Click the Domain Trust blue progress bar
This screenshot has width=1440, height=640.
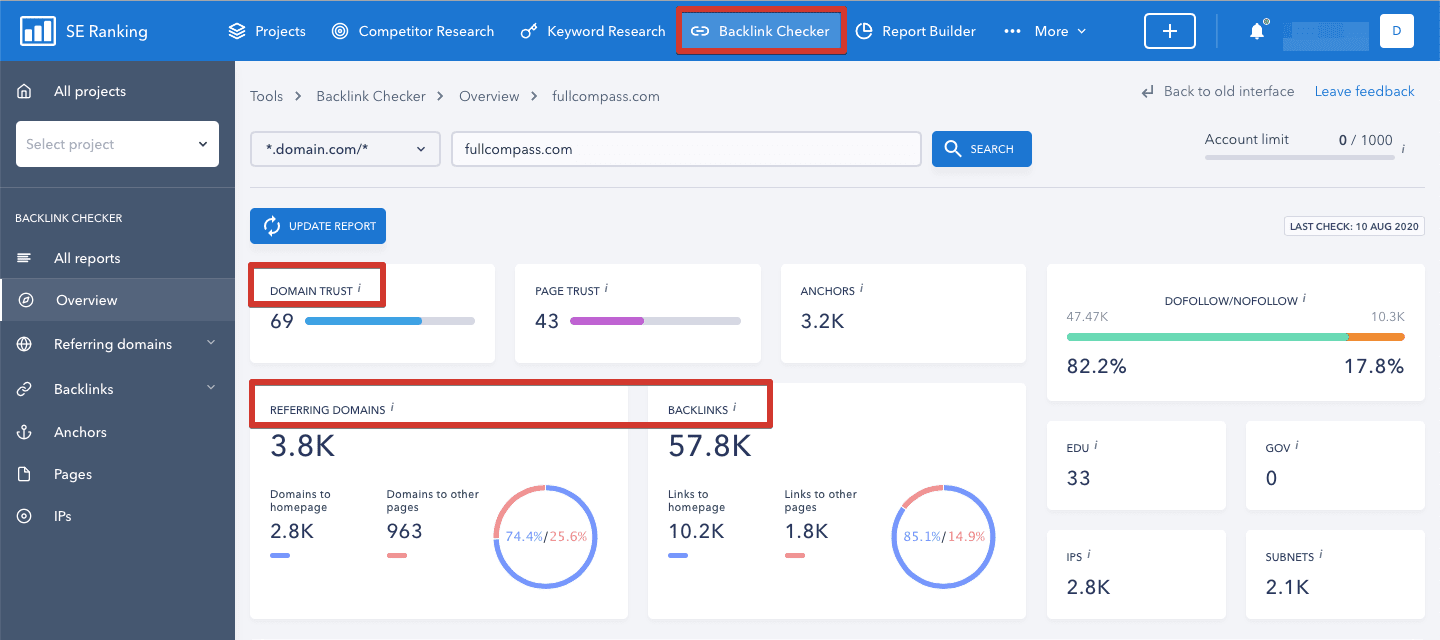(x=390, y=321)
